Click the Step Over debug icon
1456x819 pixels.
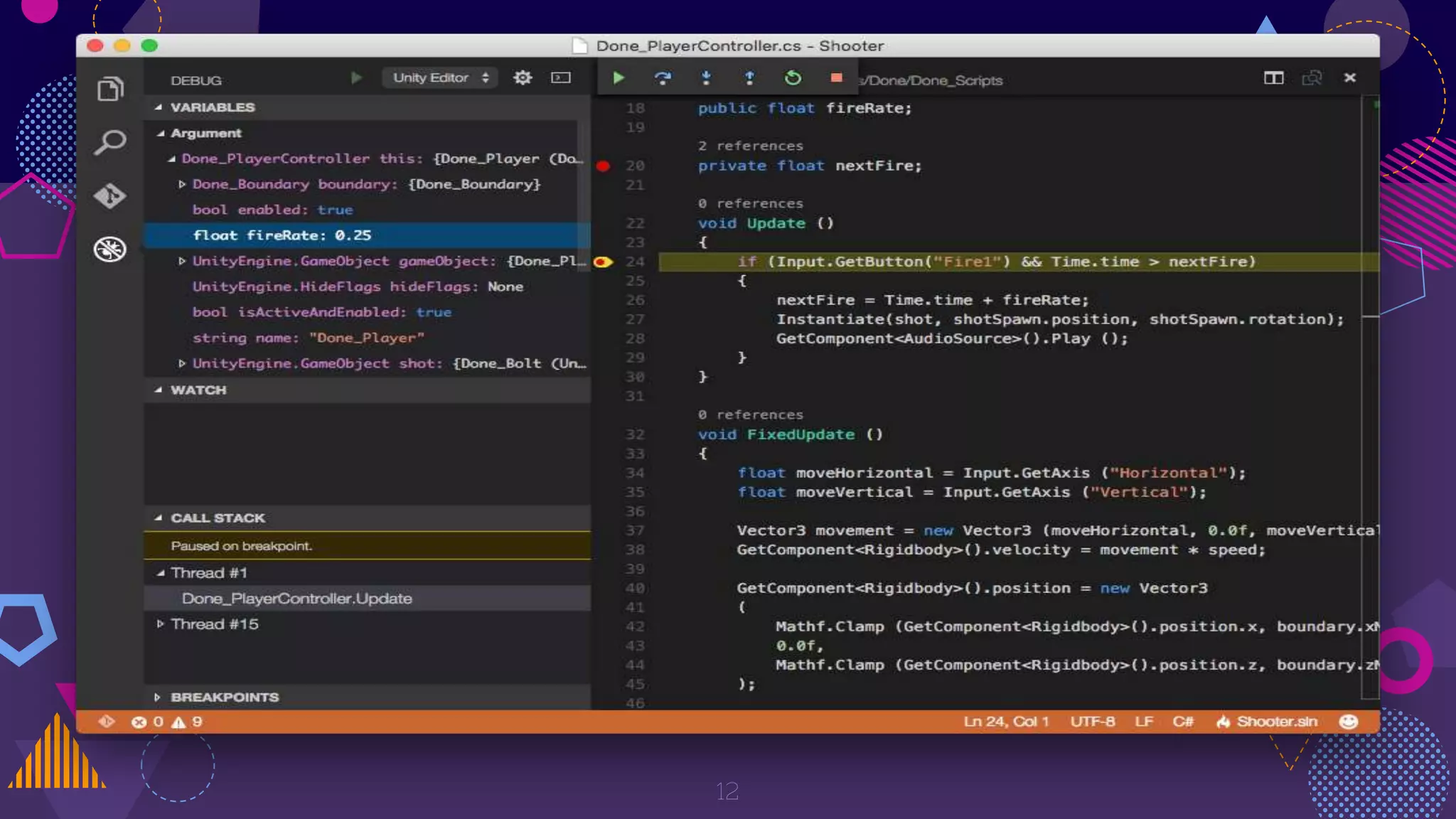pos(663,77)
